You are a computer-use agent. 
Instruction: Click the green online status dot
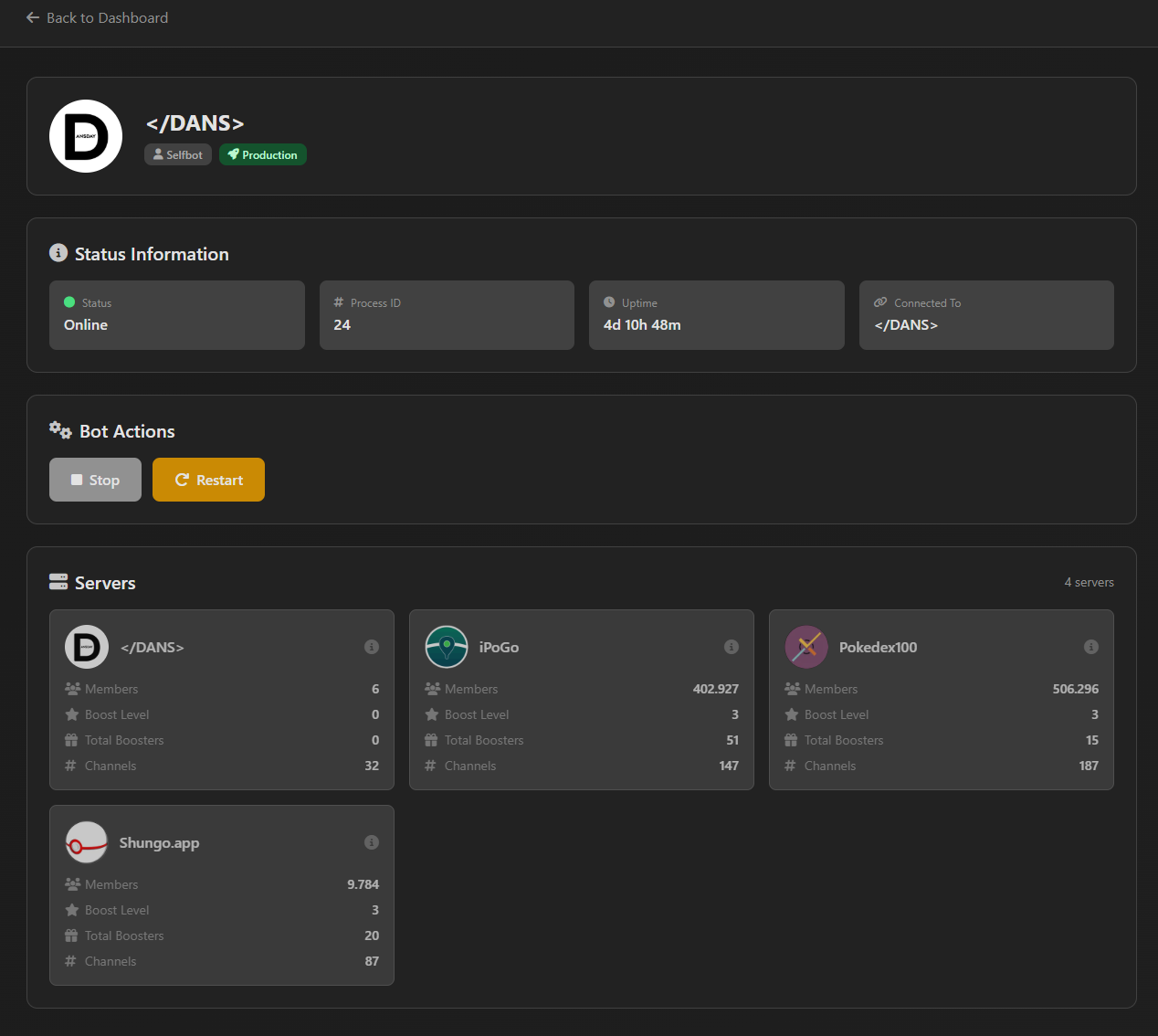coord(69,302)
